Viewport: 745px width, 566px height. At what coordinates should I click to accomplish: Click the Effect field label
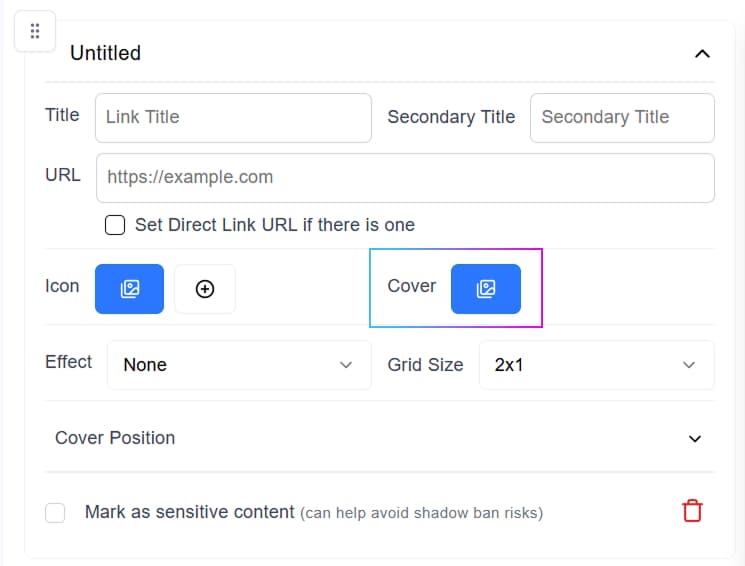pyautogui.click(x=68, y=362)
